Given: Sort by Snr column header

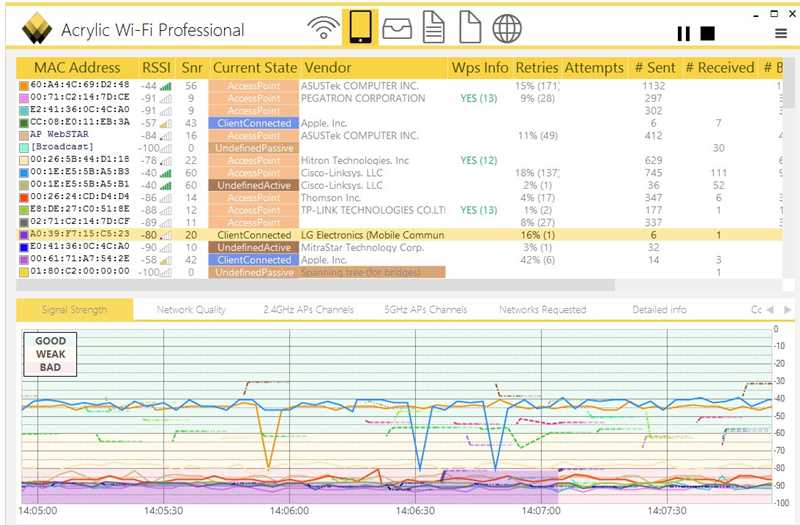Looking at the screenshot, I should 192,67.
